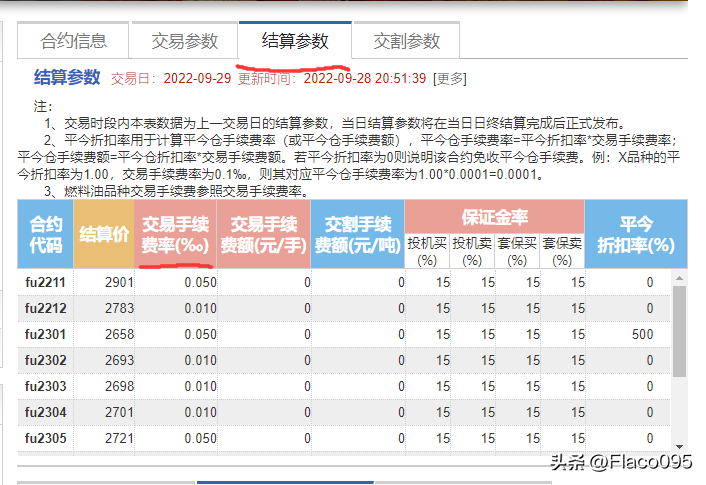Viewport: 706px width, 485px height.
Task: Click the 套保买(%) sub-header
Action: click(x=517, y=251)
